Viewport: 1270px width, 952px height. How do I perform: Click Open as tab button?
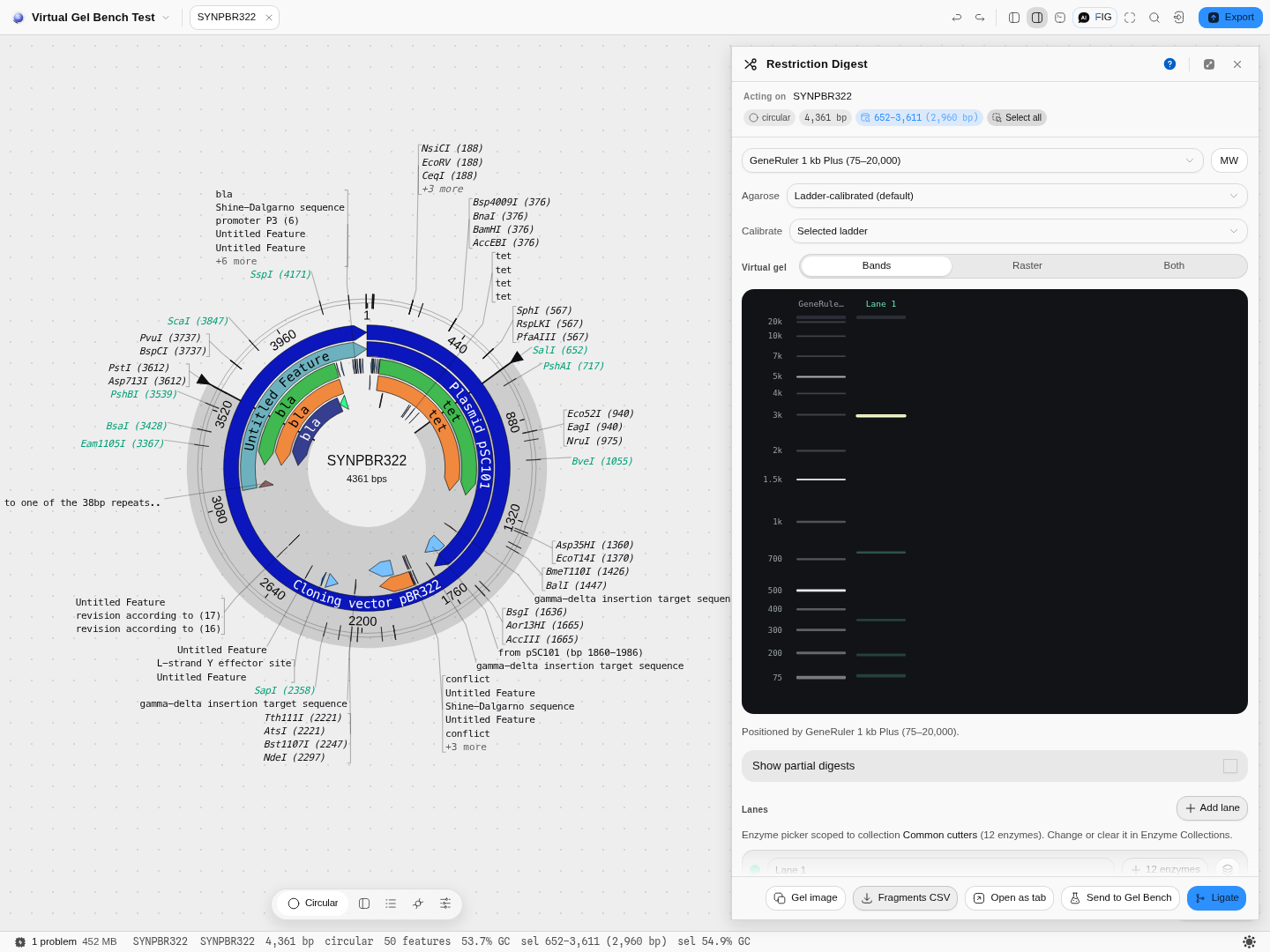(1010, 898)
